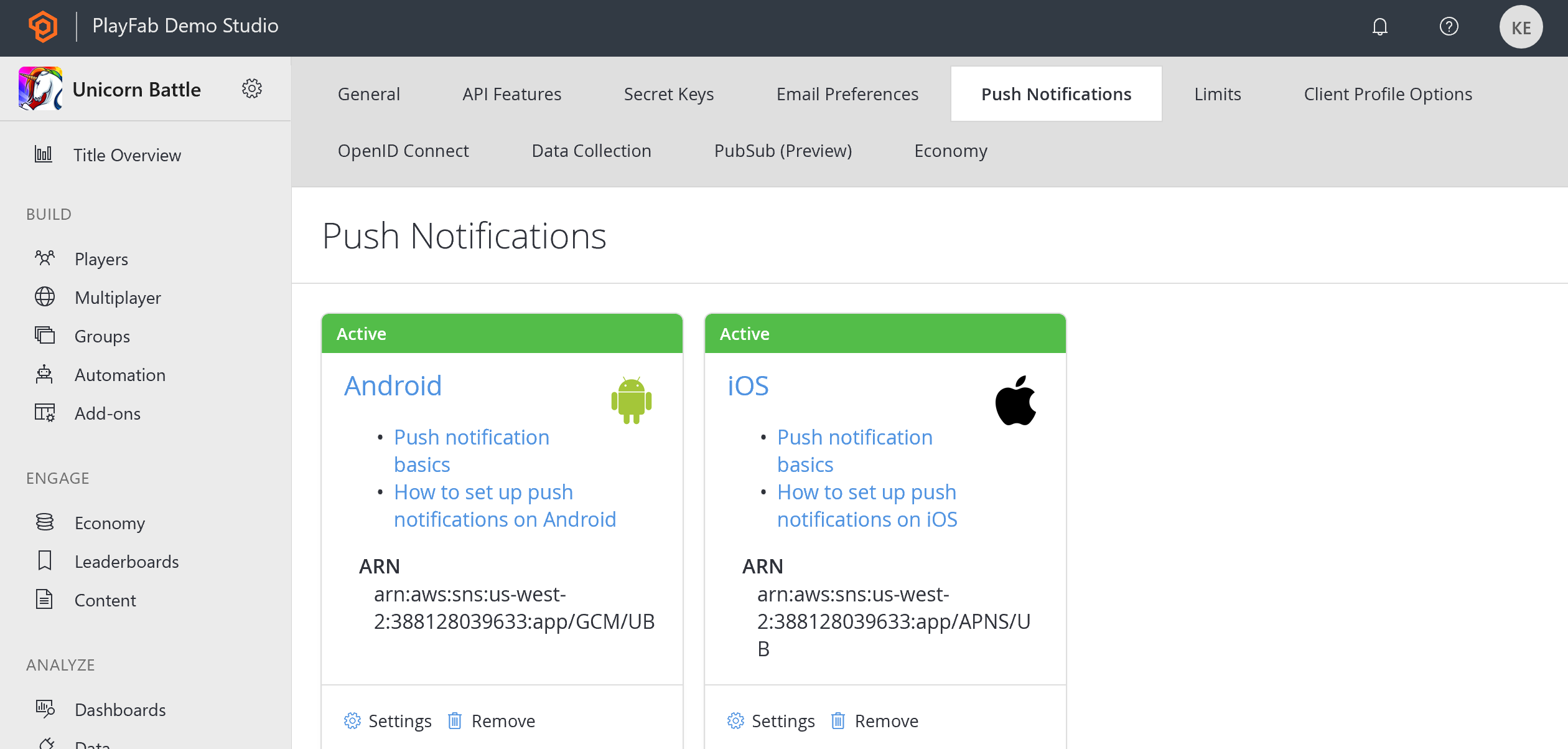The image size is (1568, 749).
Task: Click How to set up iOS notifications
Action: 865,506
